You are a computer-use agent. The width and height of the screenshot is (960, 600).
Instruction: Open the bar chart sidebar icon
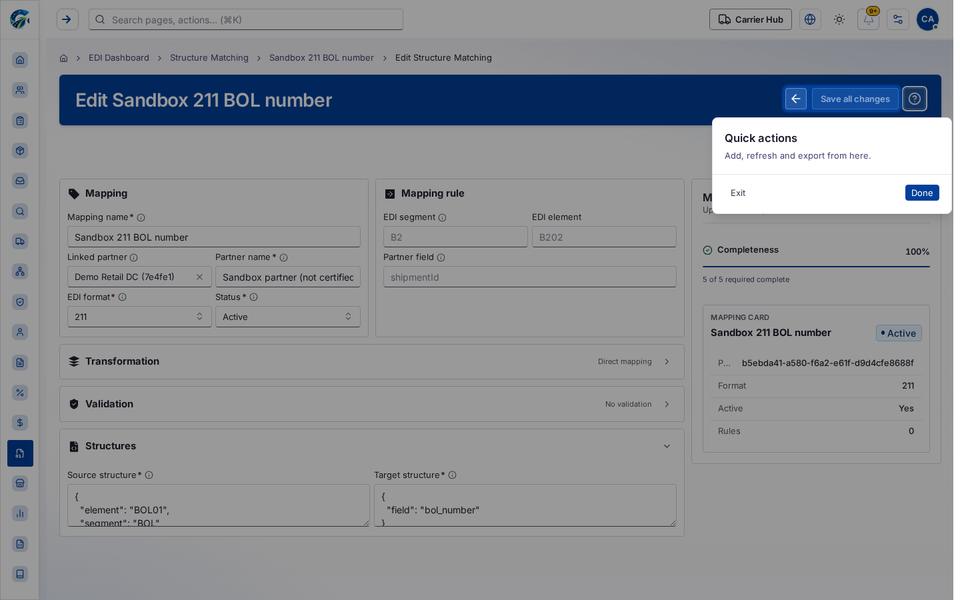point(20,513)
